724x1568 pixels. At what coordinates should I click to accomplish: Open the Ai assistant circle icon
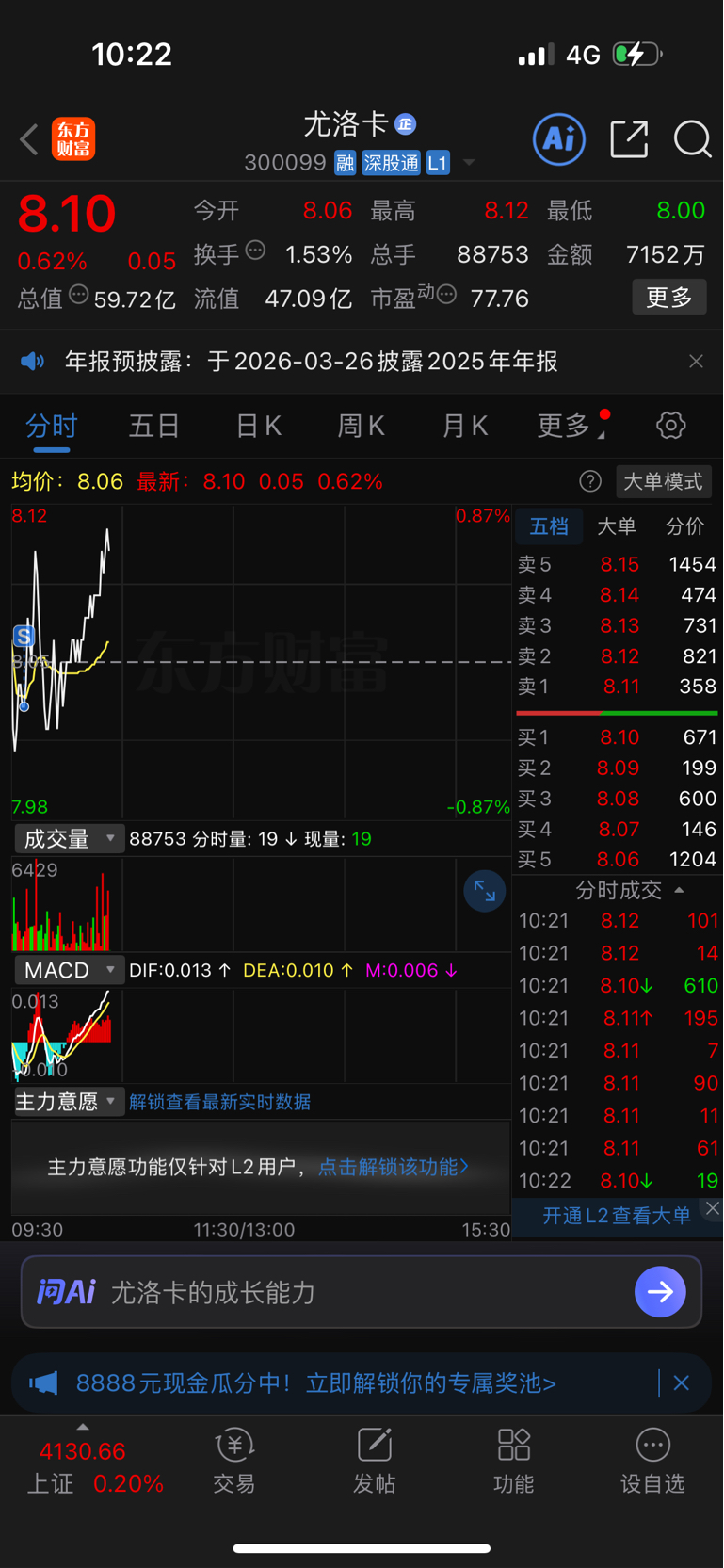(559, 139)
